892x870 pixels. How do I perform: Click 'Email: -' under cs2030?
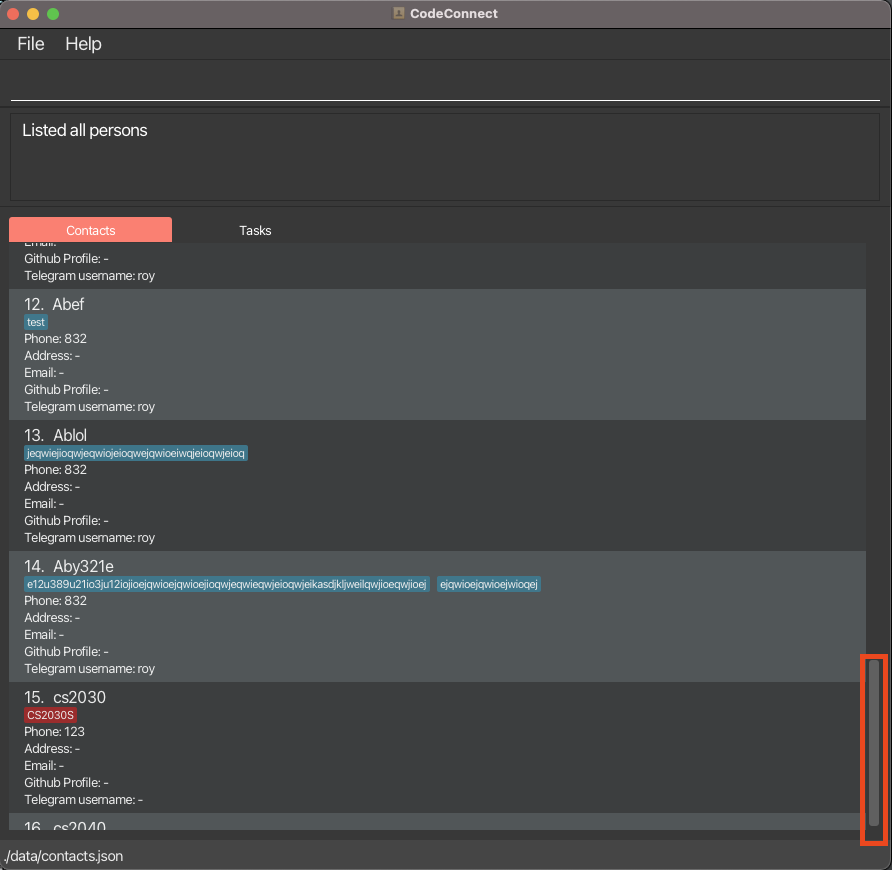[x=44, y=765]
